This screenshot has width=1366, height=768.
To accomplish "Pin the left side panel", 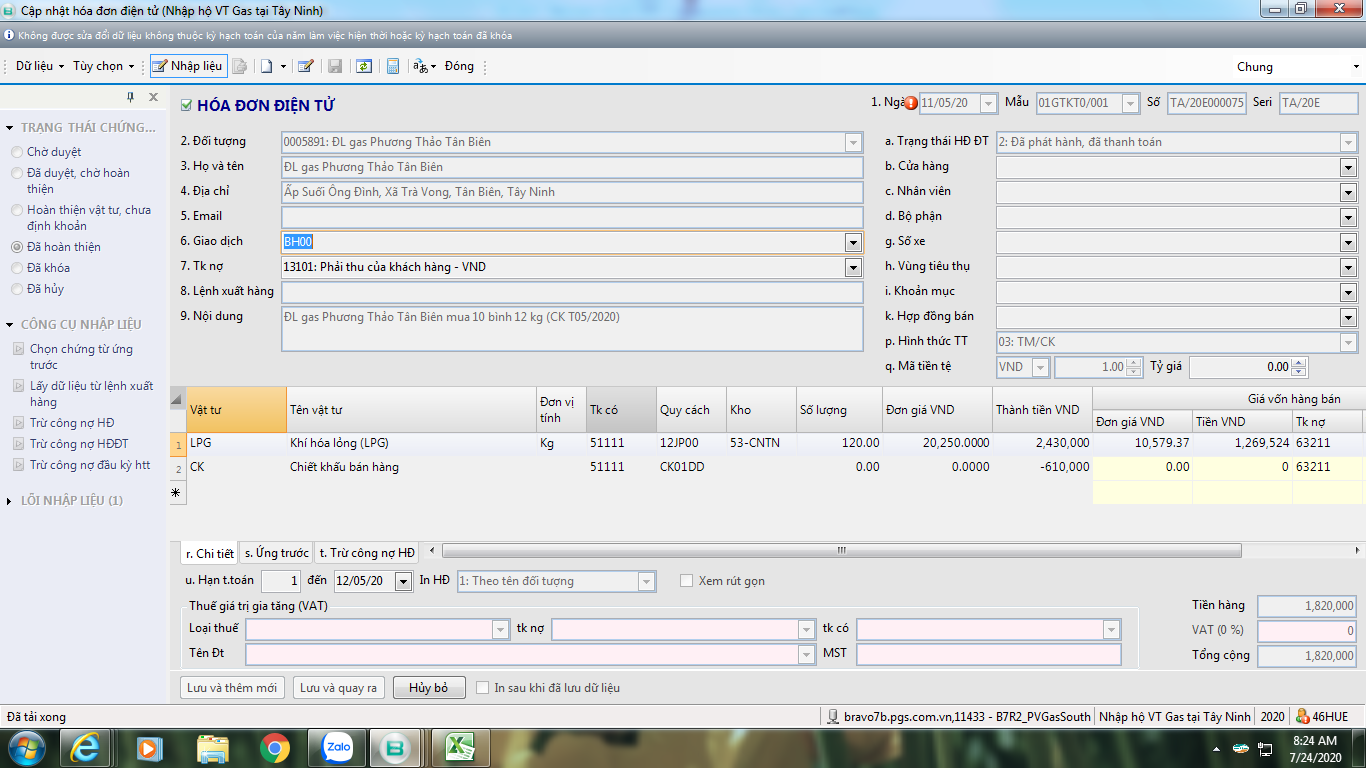I will [x=130, y=97].
